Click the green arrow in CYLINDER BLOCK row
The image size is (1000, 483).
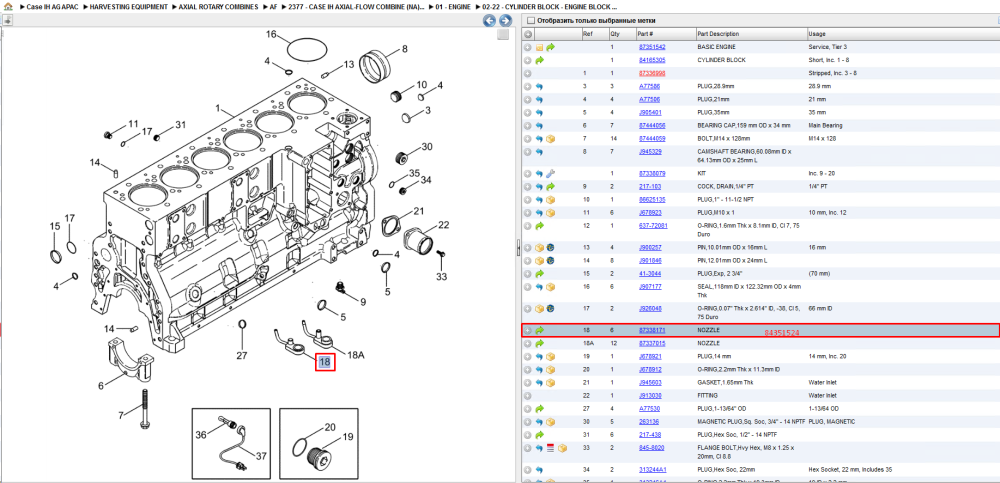(x=540, y=60)
